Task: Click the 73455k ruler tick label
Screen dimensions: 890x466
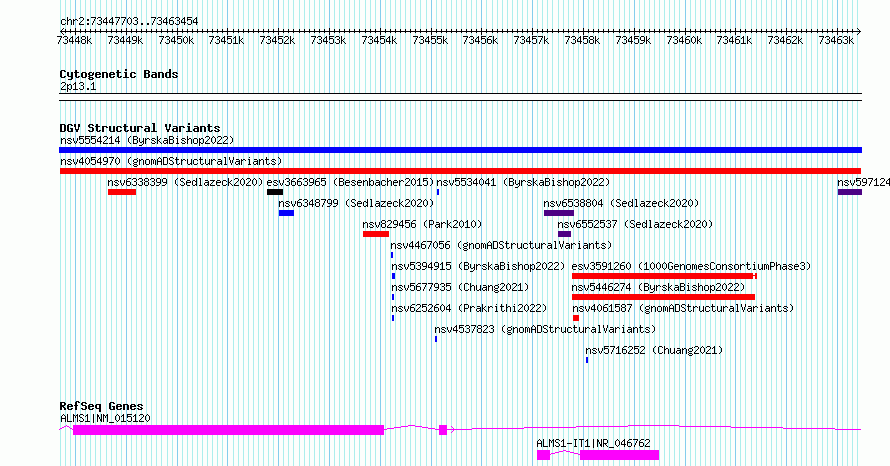Action: pos(430,40)
